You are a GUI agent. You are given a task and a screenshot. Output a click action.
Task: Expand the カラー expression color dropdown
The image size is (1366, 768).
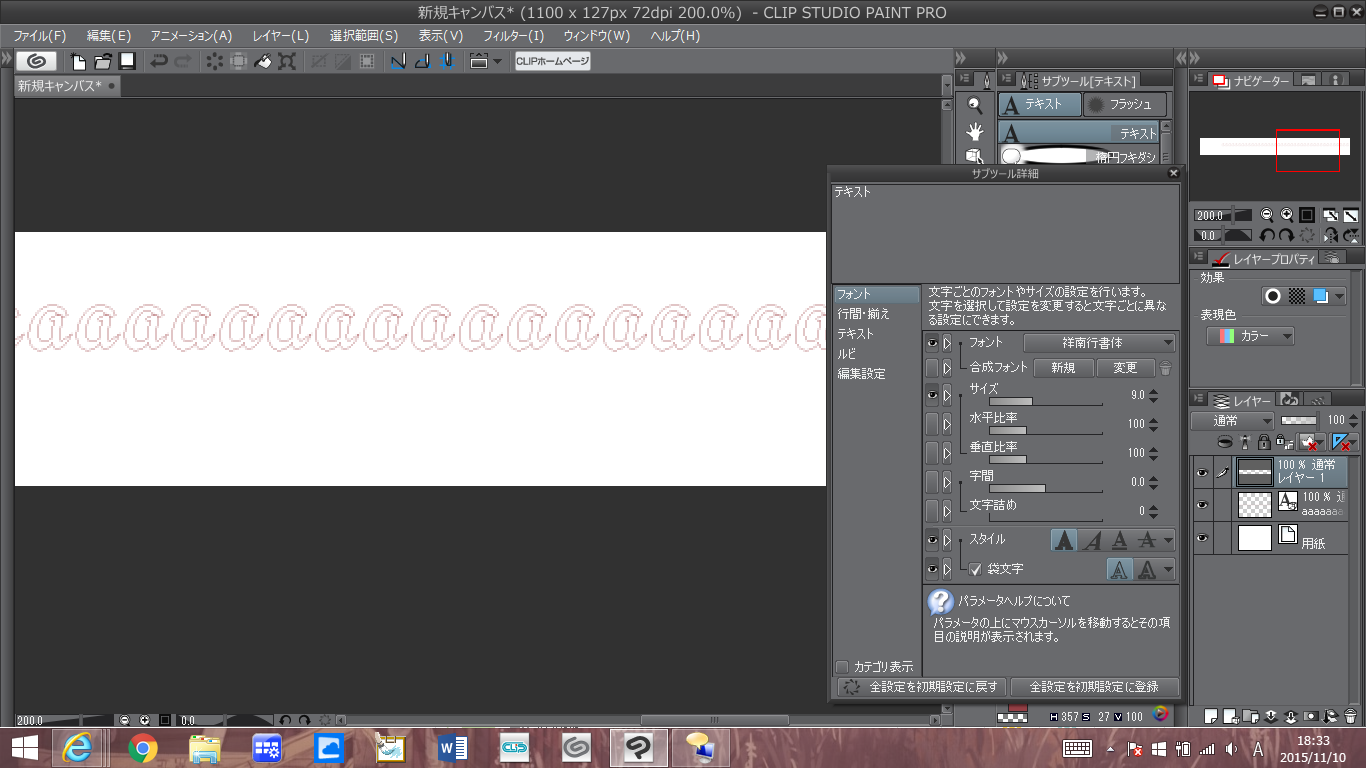pos(1250,337)
